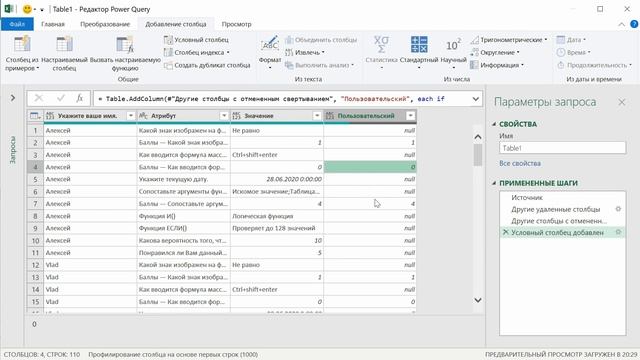Open the Rounding dropdown
The image size is (640, 360).
point(495,52)
